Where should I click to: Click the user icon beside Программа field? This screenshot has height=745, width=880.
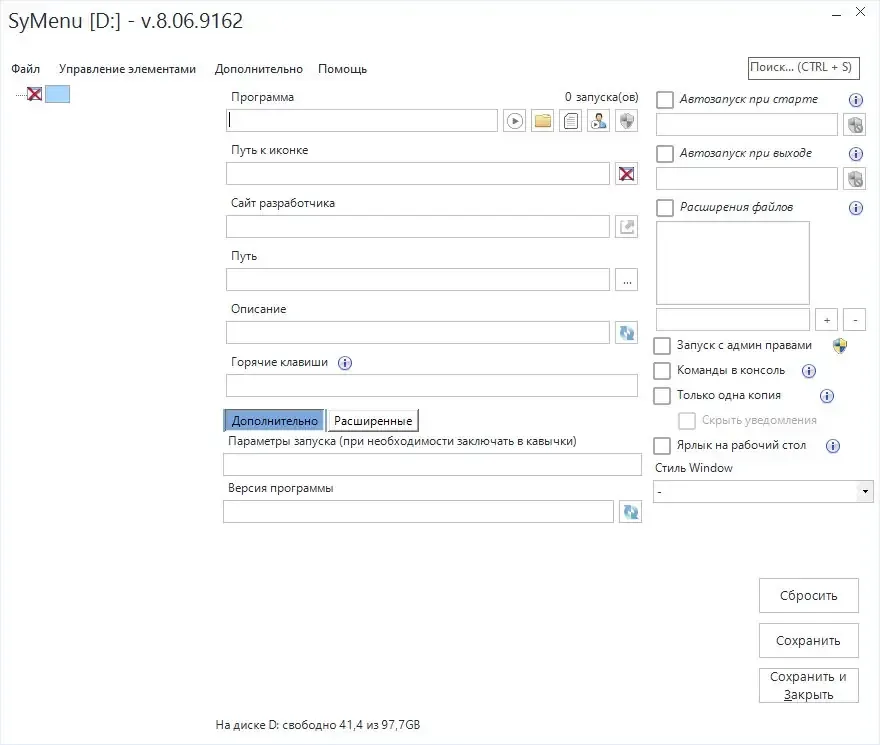pos(599,121)
